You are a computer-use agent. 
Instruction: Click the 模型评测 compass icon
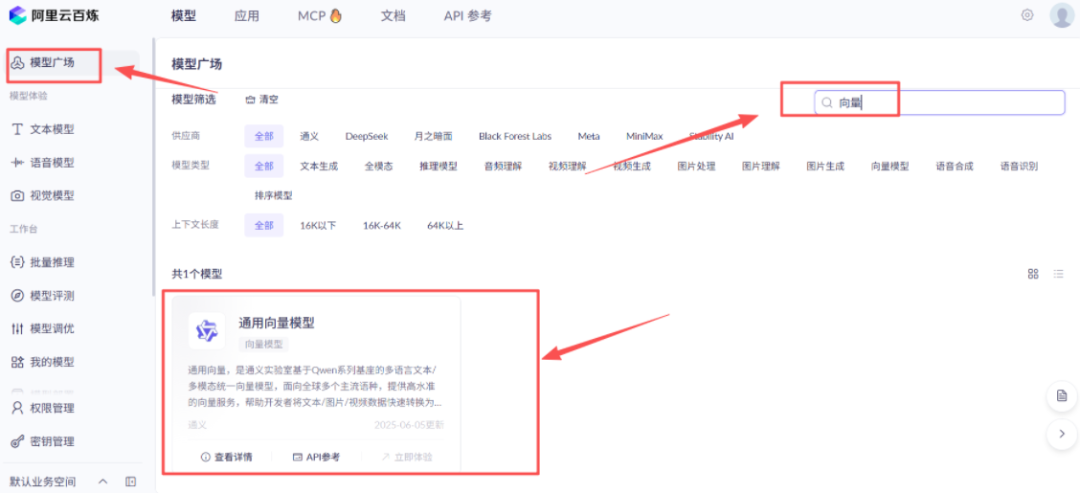click(18, 295)
